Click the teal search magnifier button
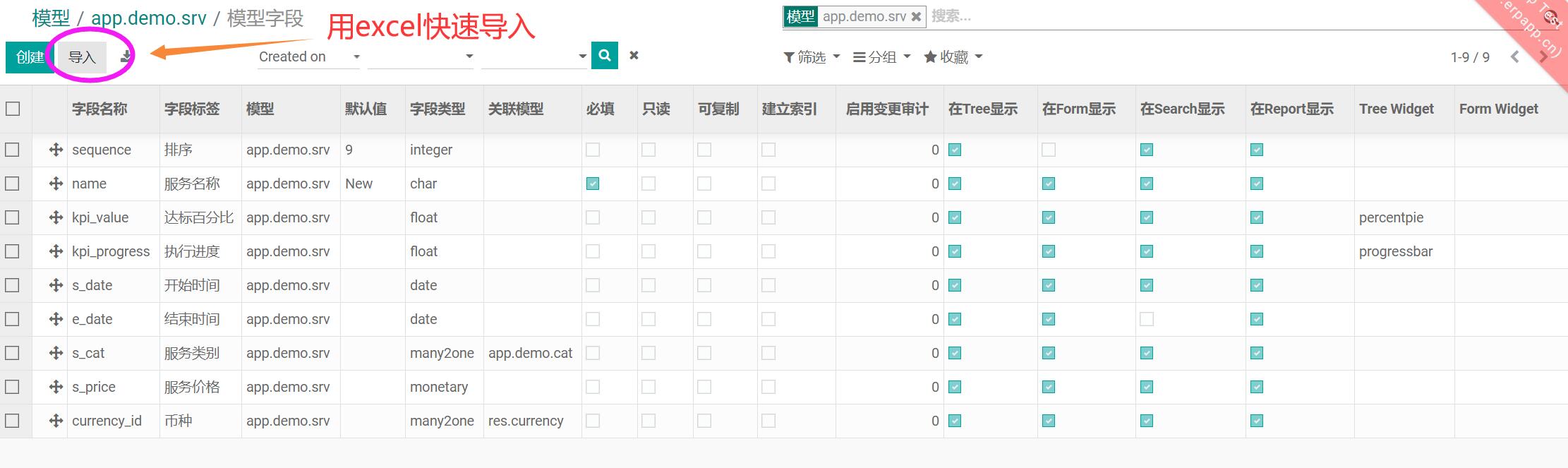Screen dimensions: 1568x468 pyautogui.click(x=604, y=56)
